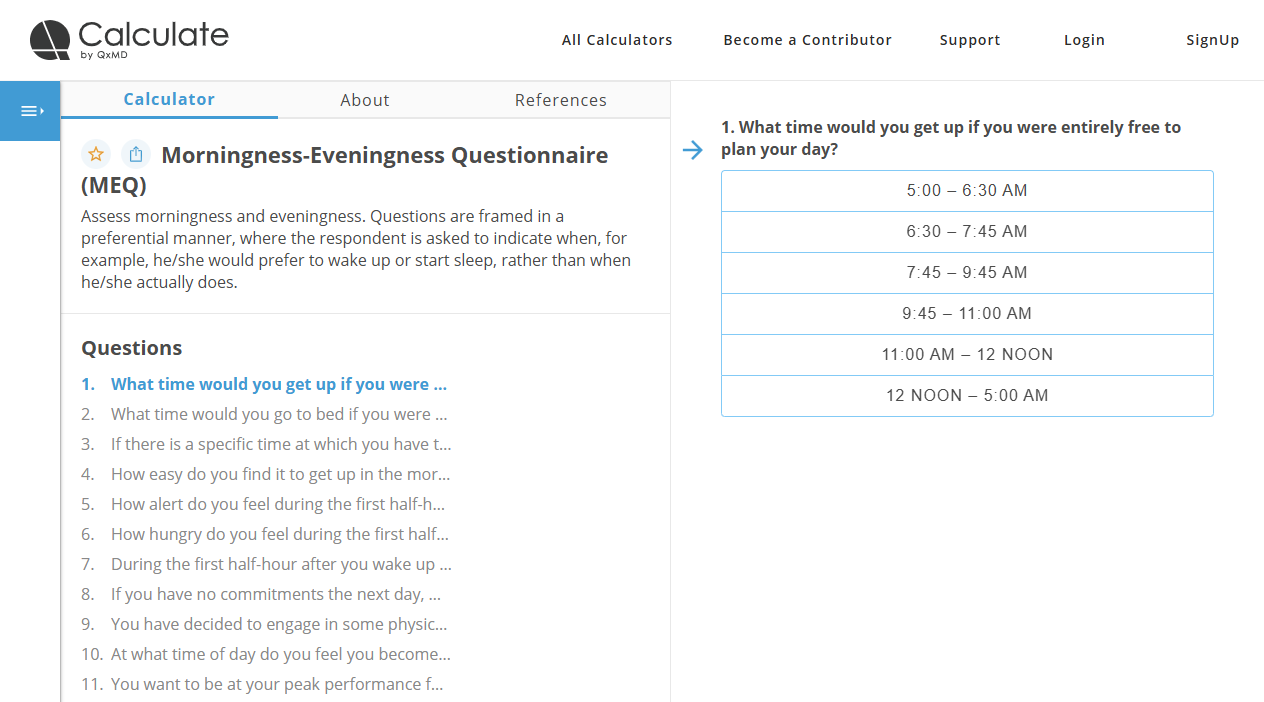This screenshot has width=1264, height=702.
Task: Choose the 7:45 – 9:45 AM option
Action: point(967,273)
